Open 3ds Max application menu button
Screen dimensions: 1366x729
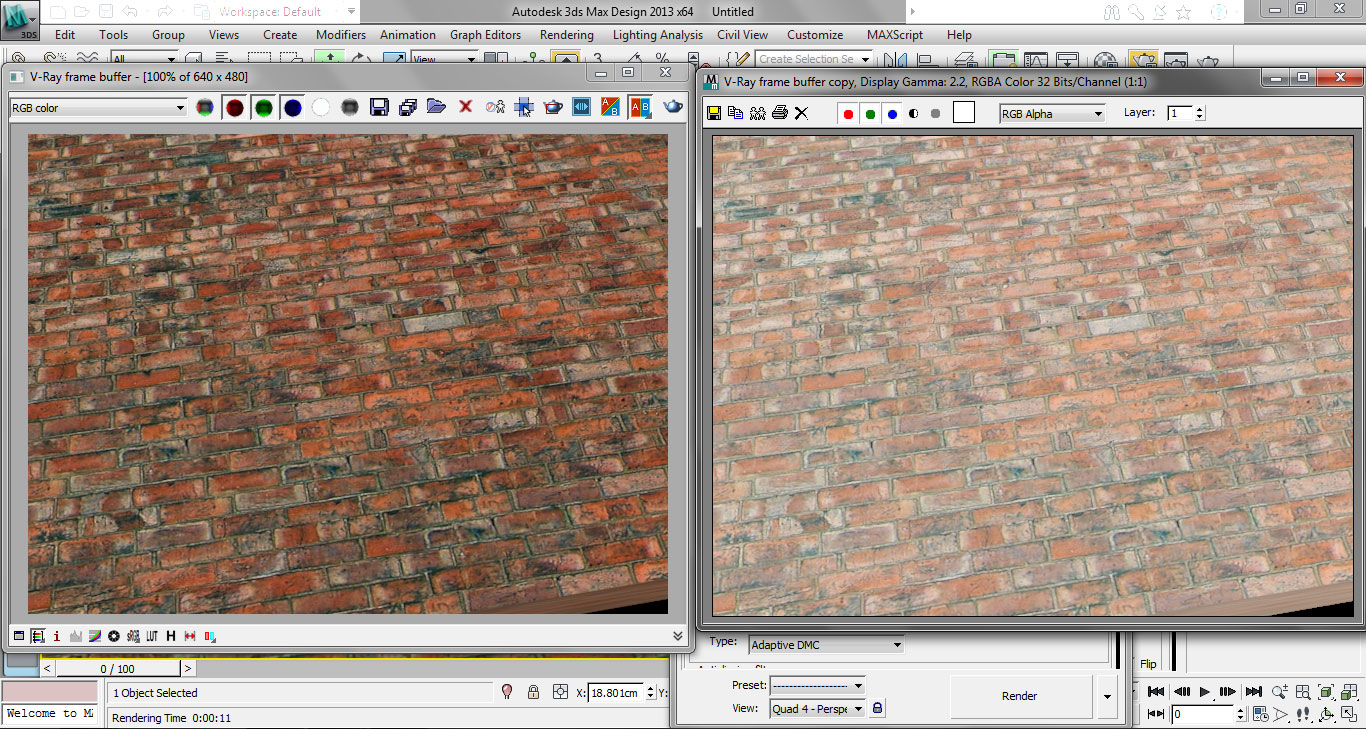[20, 18]
